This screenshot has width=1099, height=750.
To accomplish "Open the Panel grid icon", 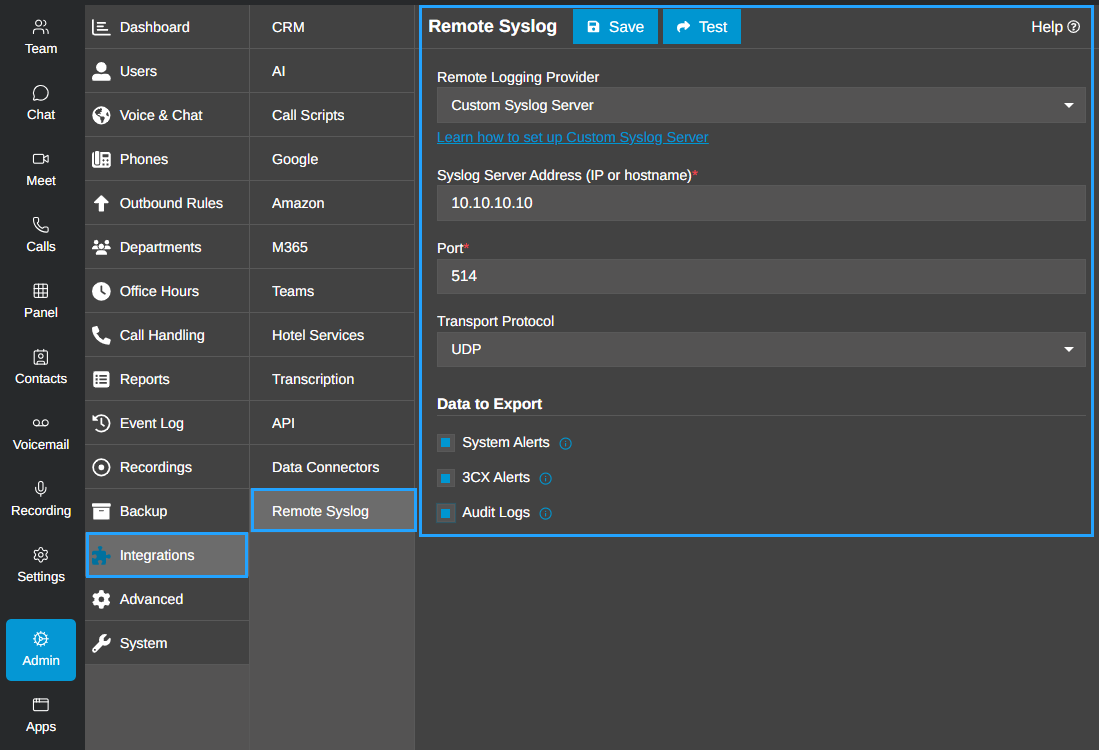I will coord(41,291).
